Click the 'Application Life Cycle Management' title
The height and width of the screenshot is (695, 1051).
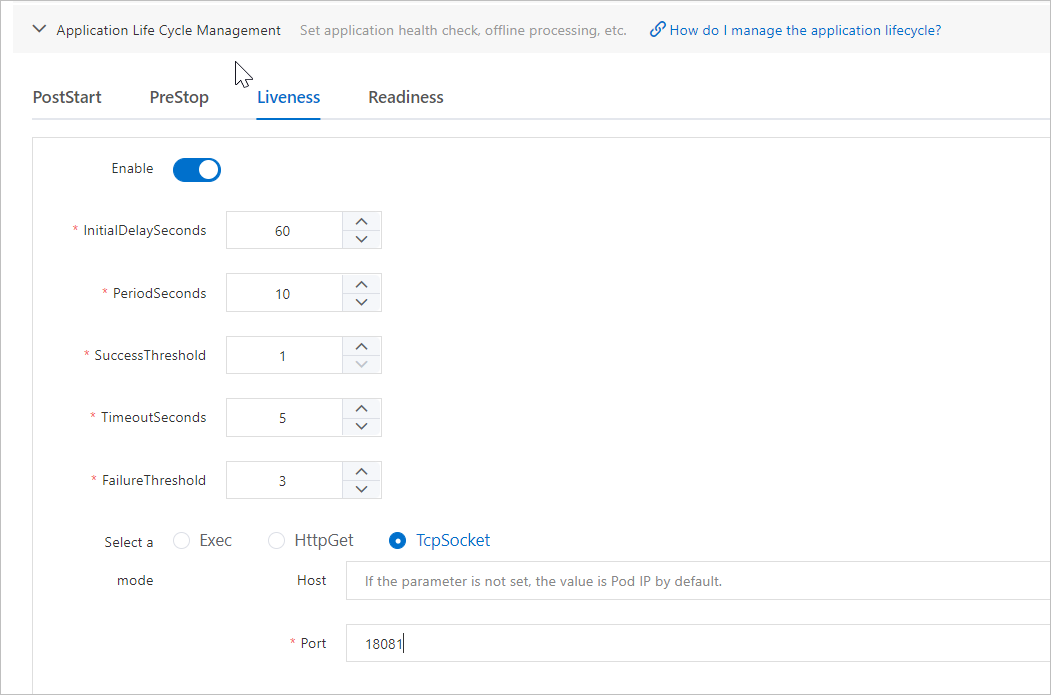pos(168,30)
